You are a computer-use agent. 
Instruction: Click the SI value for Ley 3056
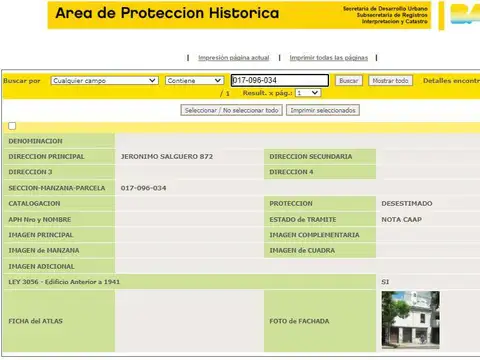[385, 282]
